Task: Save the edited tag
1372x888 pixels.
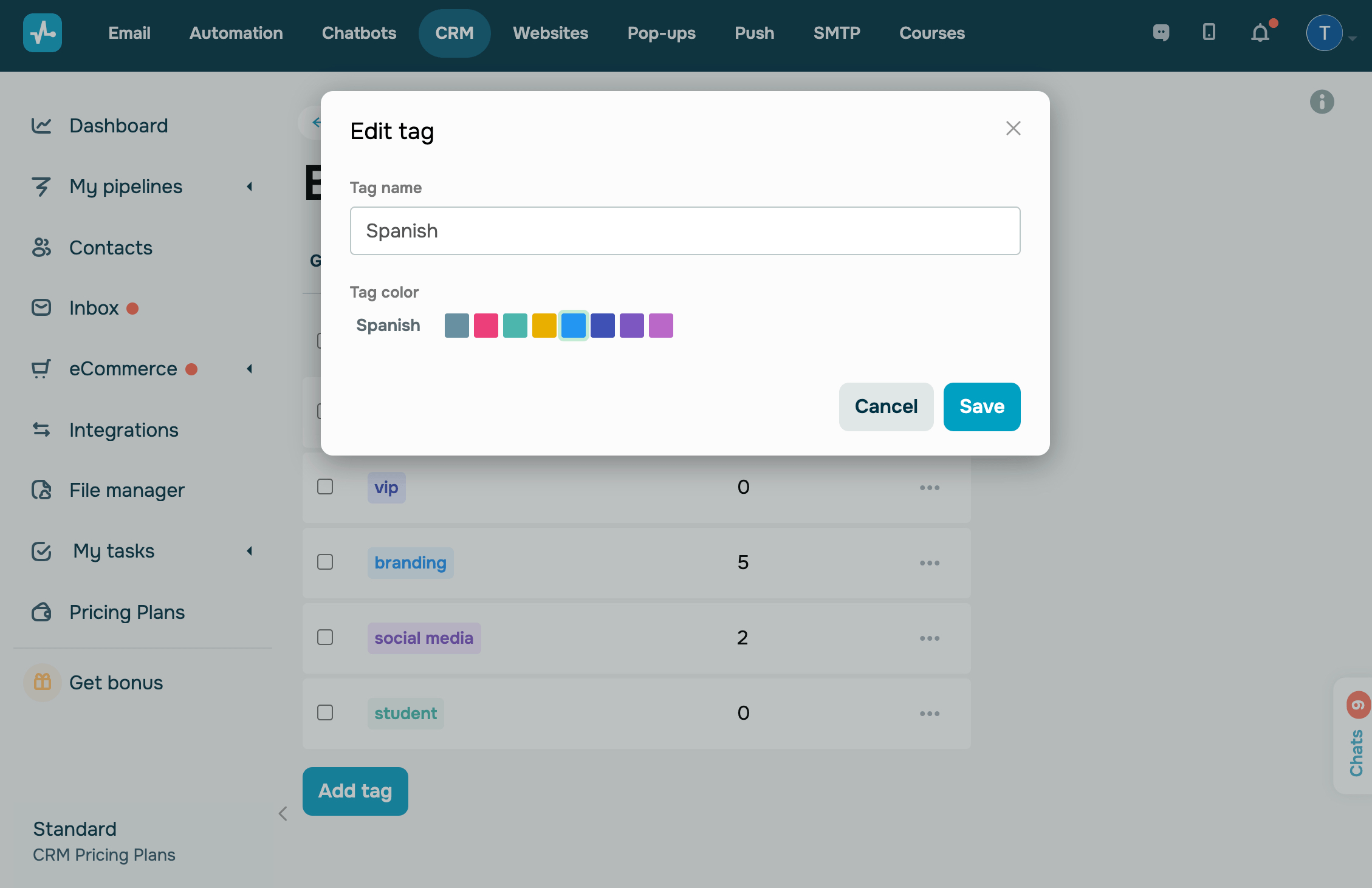Action: pos(981,406)
